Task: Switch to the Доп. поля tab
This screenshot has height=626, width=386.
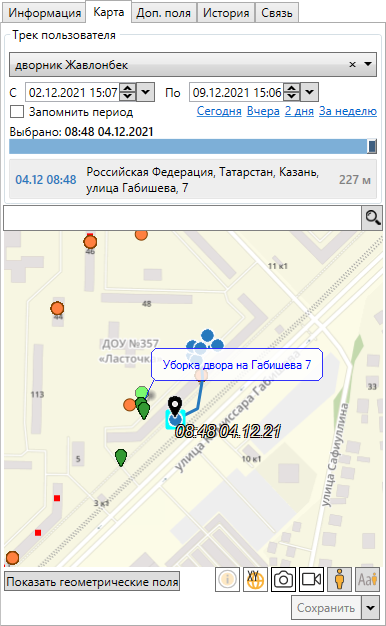Action: pos(164,13)
